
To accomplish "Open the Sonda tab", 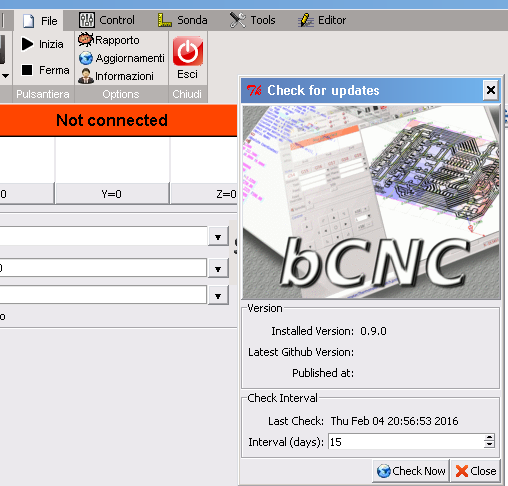I will point(182,20).
